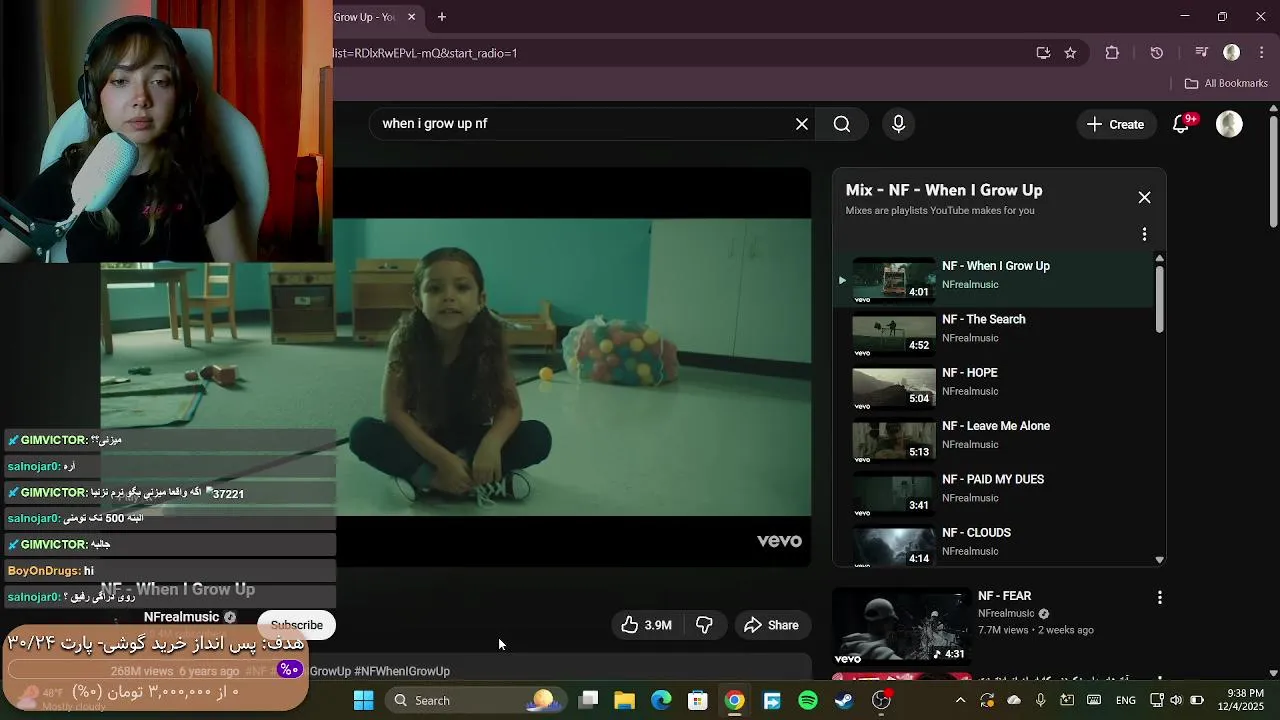Open File Explorer from taskbar
Viewport: 1280px width, 720px height.
625,700
